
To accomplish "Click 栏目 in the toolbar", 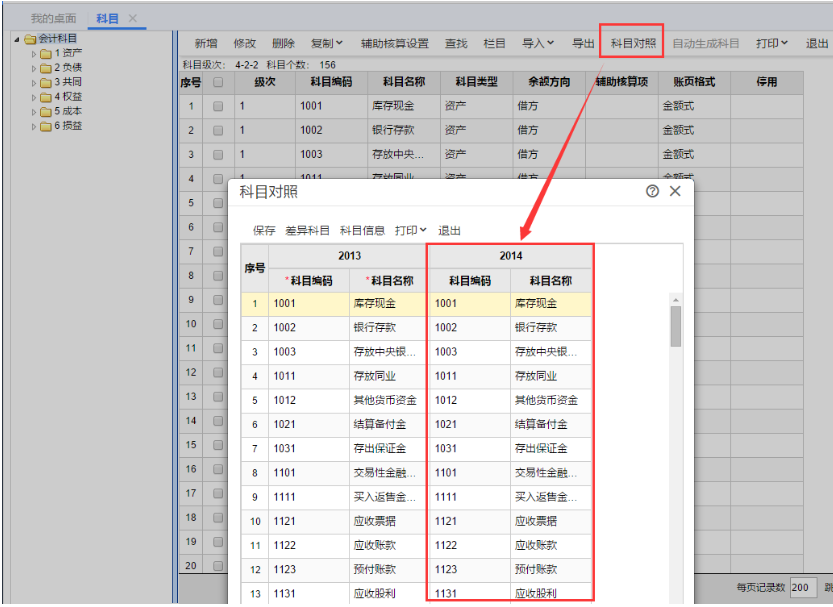I will click(x=494, y=43).
